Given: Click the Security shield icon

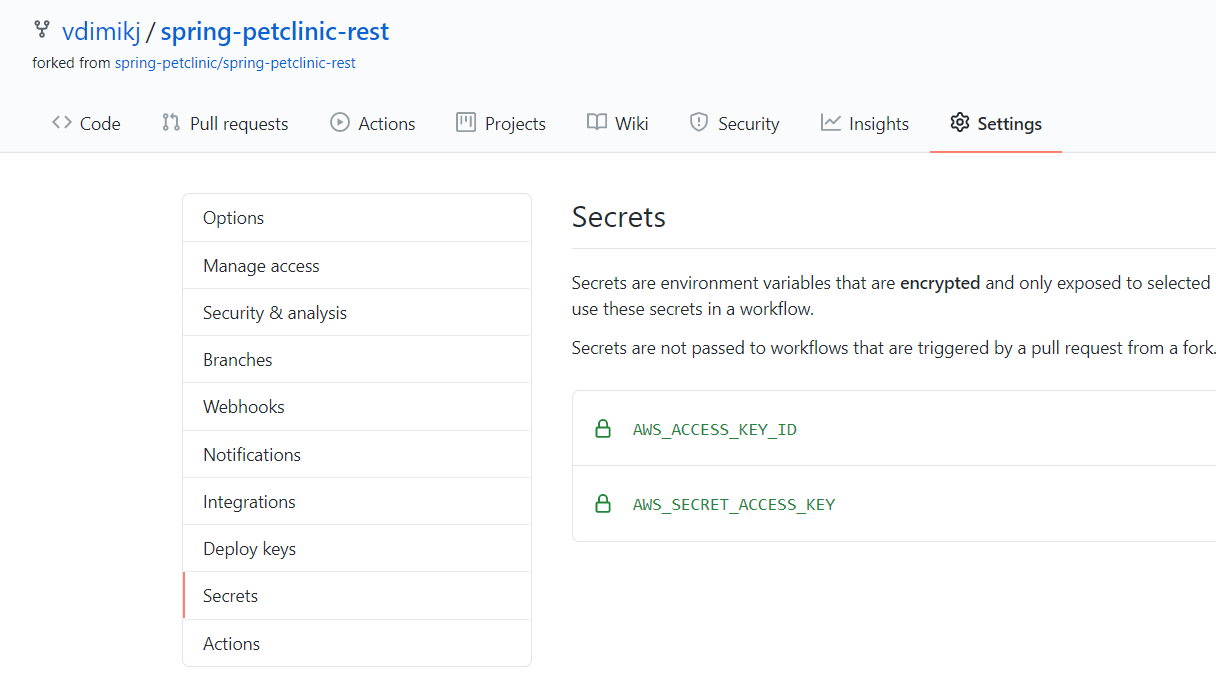Looking at the screenshot, I should pyautogui.click(x=699, y=123).
